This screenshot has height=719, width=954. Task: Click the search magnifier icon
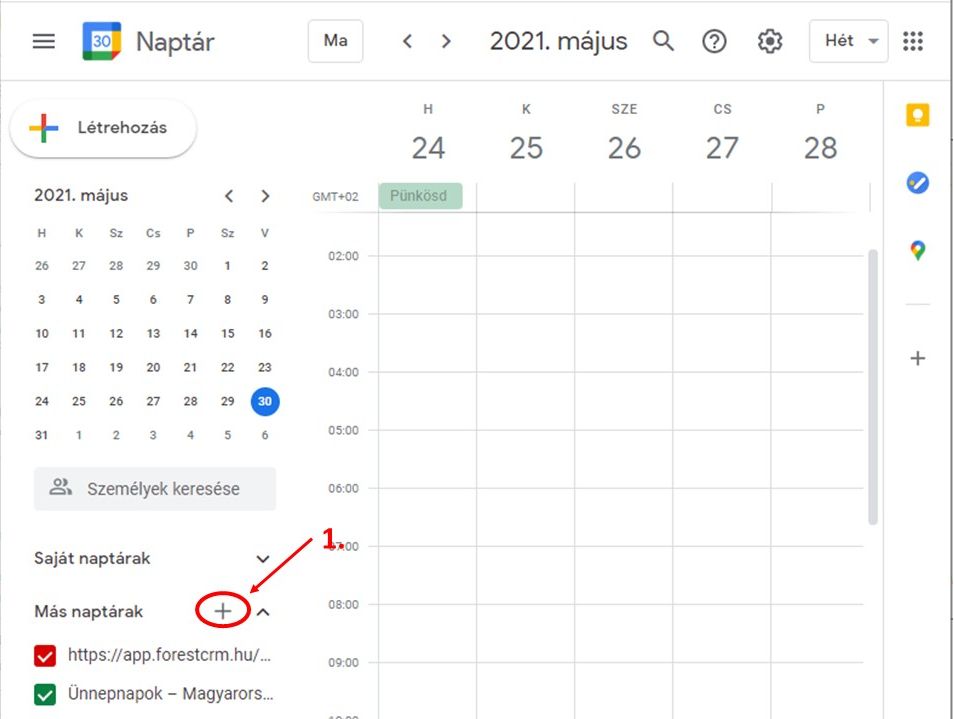pos(663,41)
